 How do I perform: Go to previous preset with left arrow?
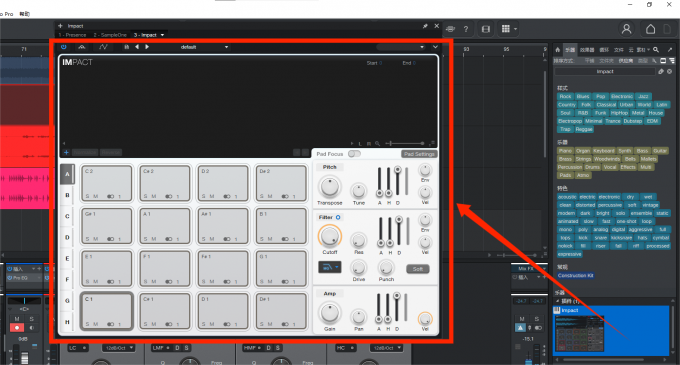(x=137, y=47)
